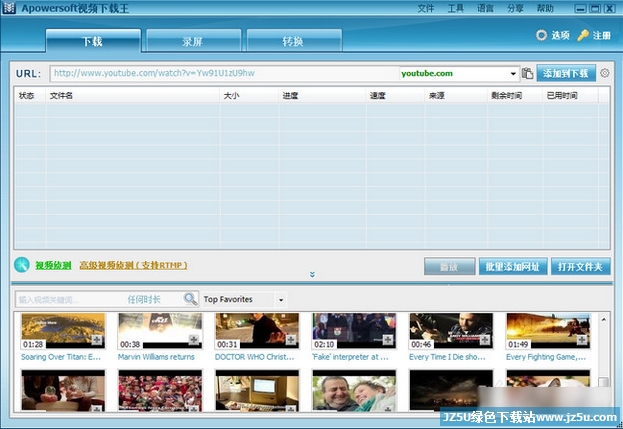Open 视频侦测 link
The image size is (623, 429).
(x=53, y=265)
